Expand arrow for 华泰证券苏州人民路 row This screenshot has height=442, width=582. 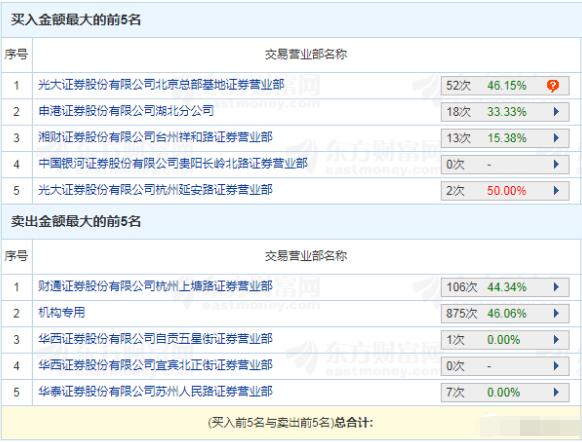coord(556,392)
